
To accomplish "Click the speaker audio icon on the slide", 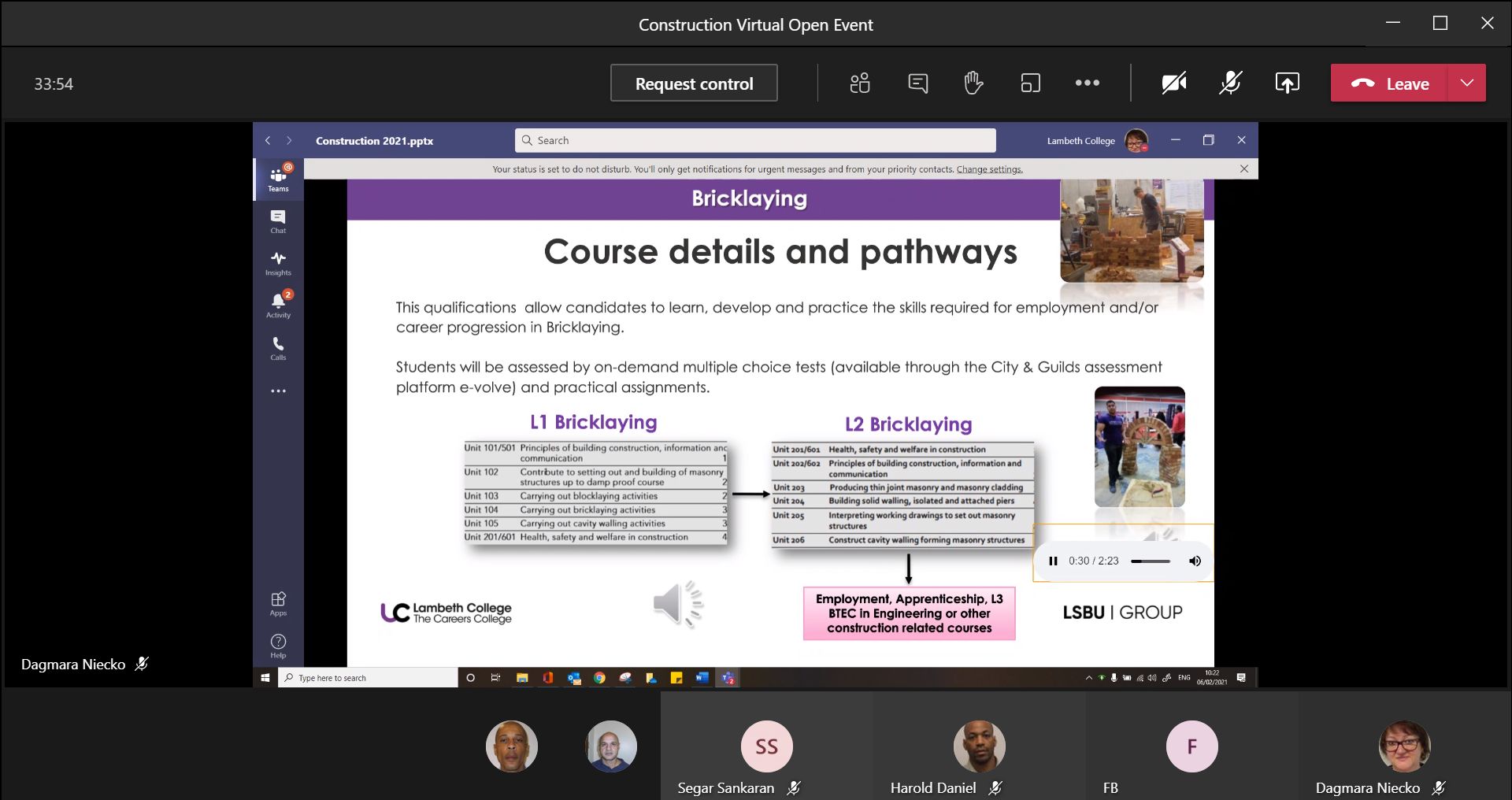I will click(678, 604).
